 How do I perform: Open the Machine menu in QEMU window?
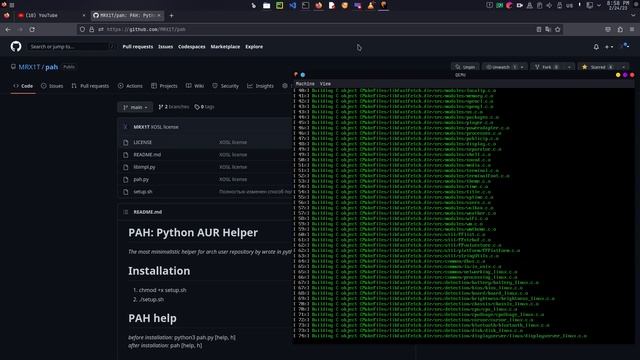(305, 84)
